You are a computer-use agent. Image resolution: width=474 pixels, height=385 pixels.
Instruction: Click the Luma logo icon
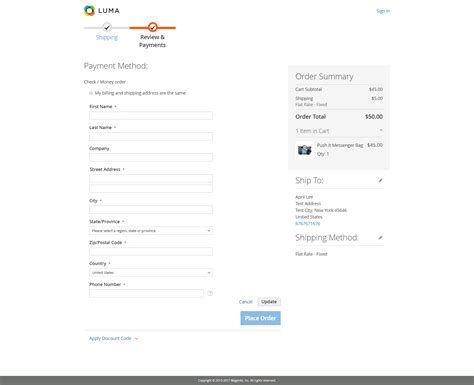[x=89, y=11]
